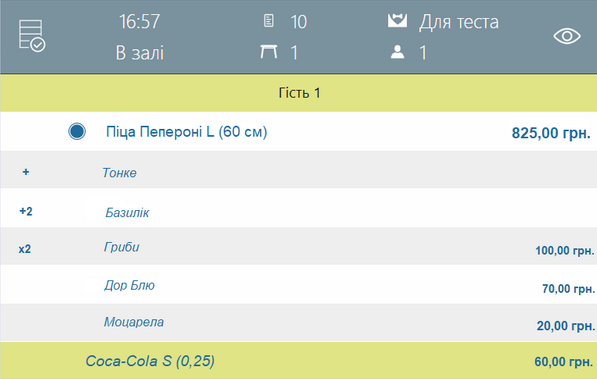
Task: Click the 16:57 order time
Action: tap(139, 21)
